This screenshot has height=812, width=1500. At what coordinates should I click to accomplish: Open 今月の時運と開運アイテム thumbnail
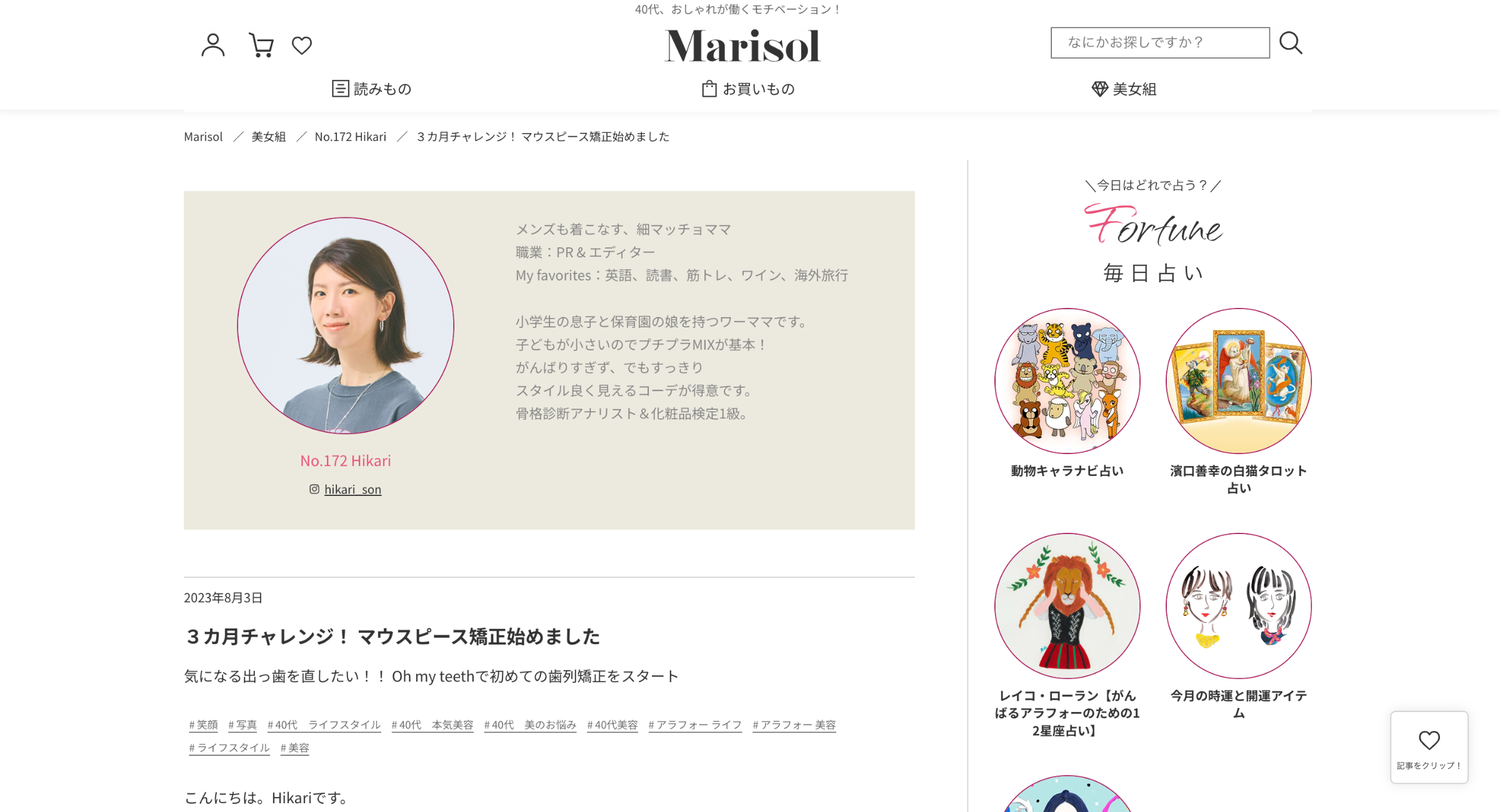coord(1239,606)
